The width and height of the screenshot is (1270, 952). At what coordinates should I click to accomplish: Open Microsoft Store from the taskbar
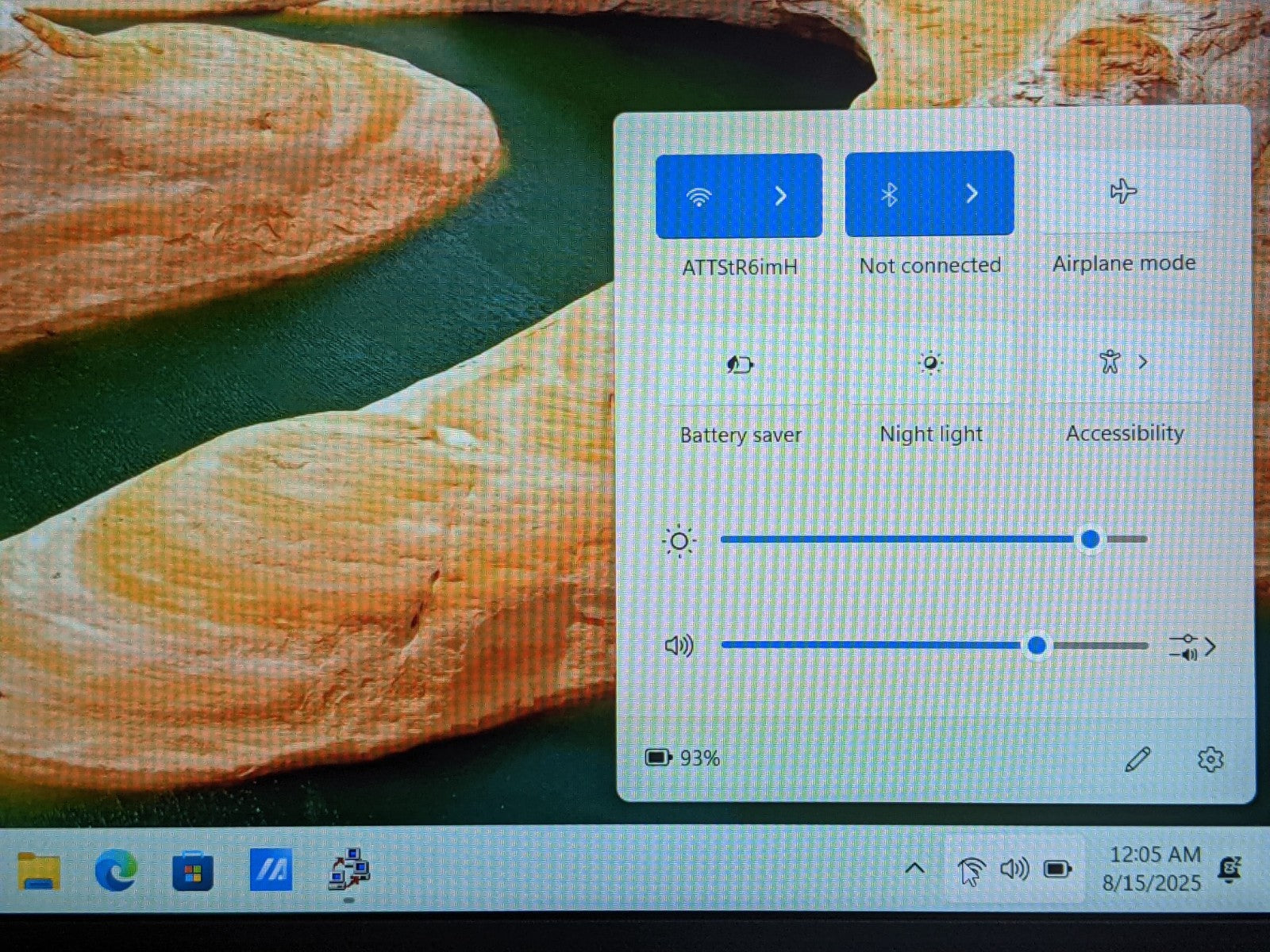pyautogui.click(x=192, y=873)
